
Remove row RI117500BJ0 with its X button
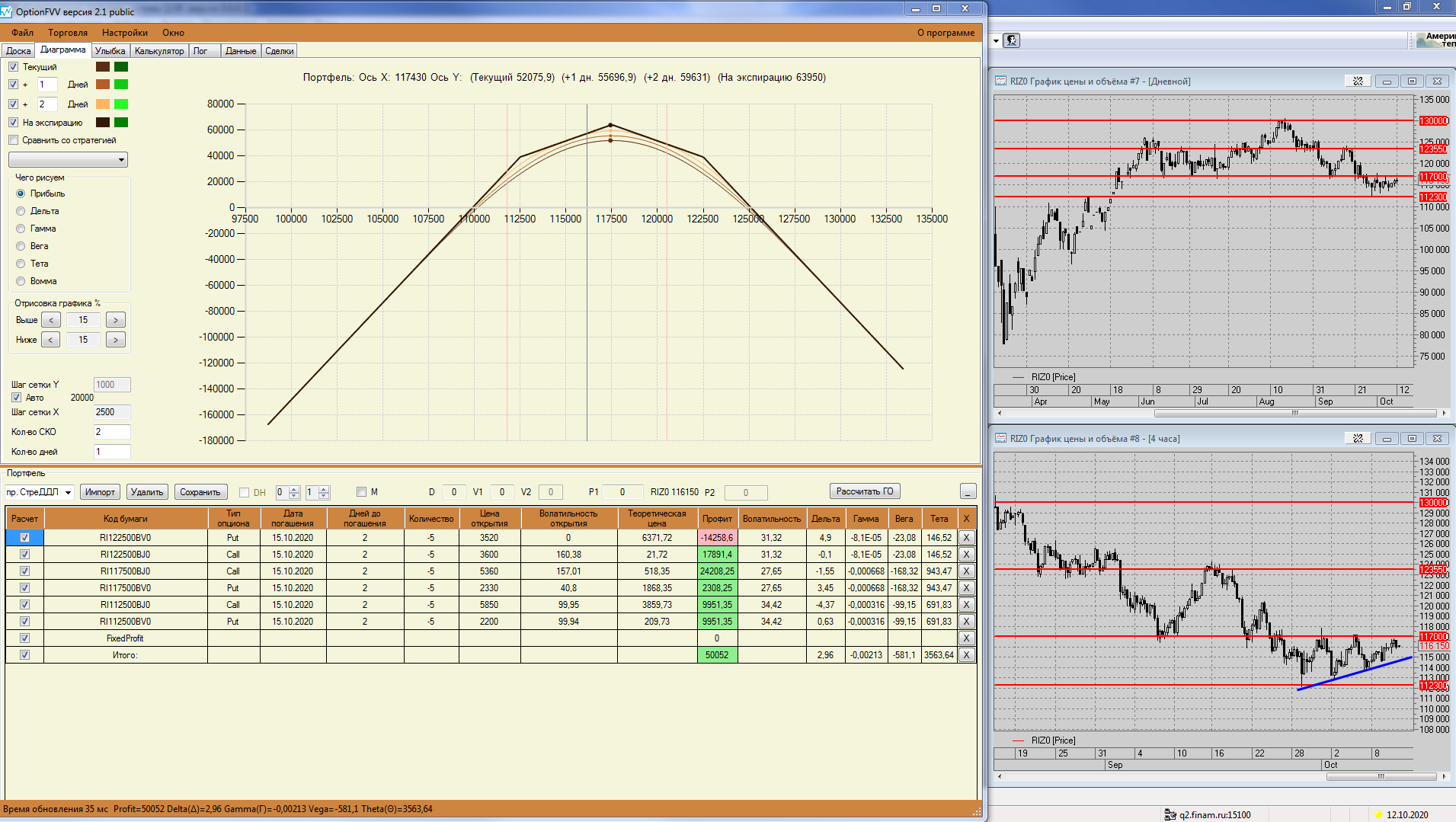966,571
